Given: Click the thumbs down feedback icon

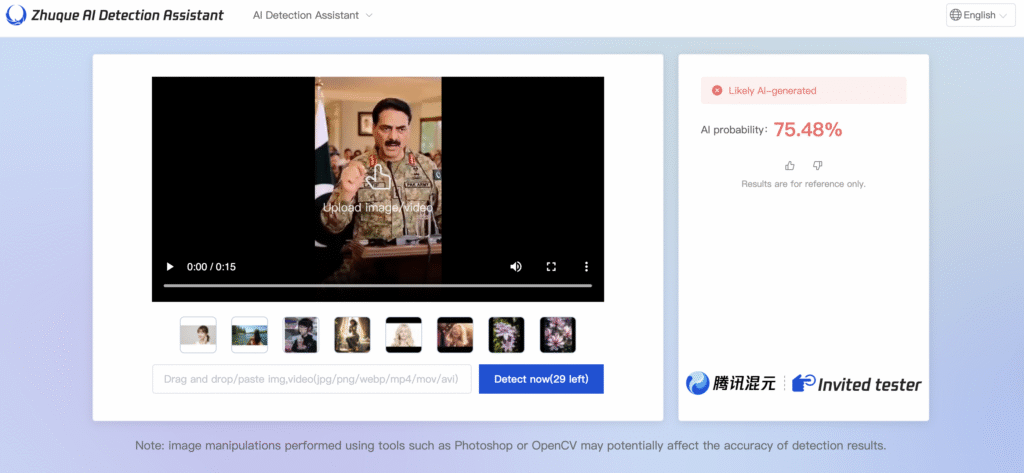Looking at the screenshot, I should click(817, 165).
